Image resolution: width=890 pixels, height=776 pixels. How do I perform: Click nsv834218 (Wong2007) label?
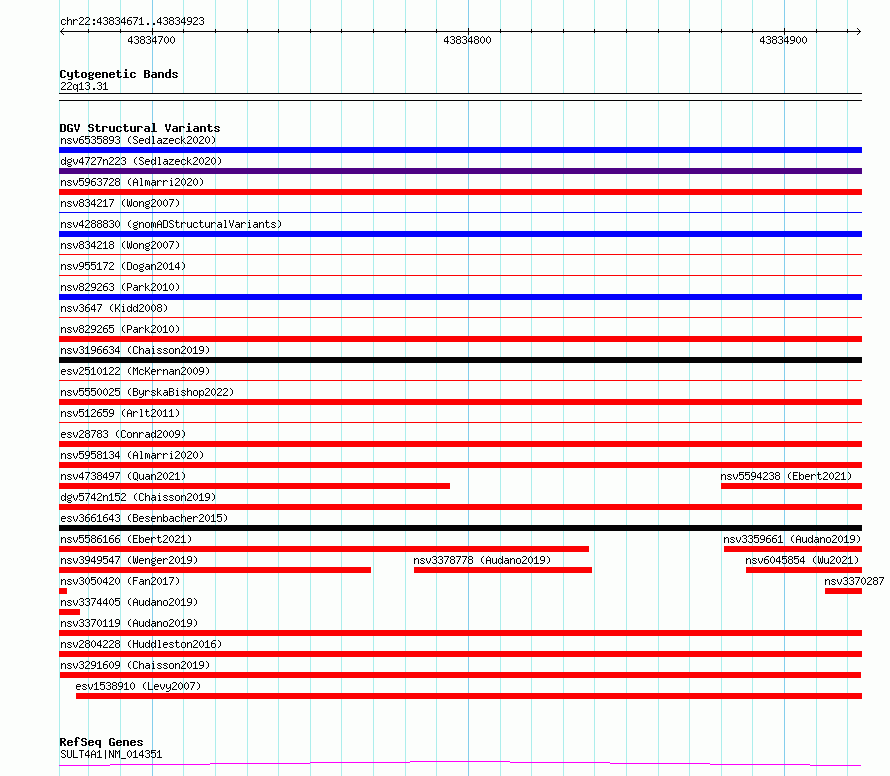coord(120,245)
